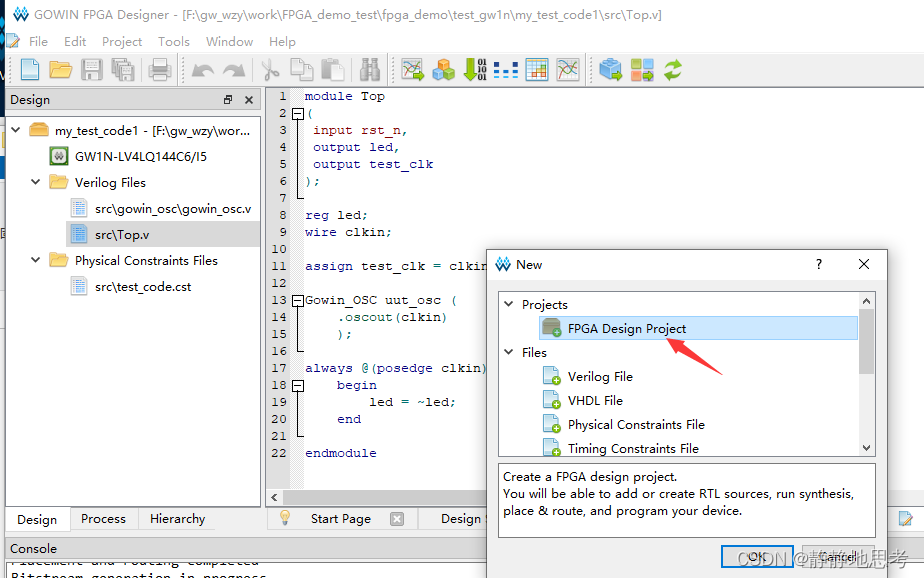924x578 pixels.
Task: Close the Design panel
Action: (x=249, y=100)
